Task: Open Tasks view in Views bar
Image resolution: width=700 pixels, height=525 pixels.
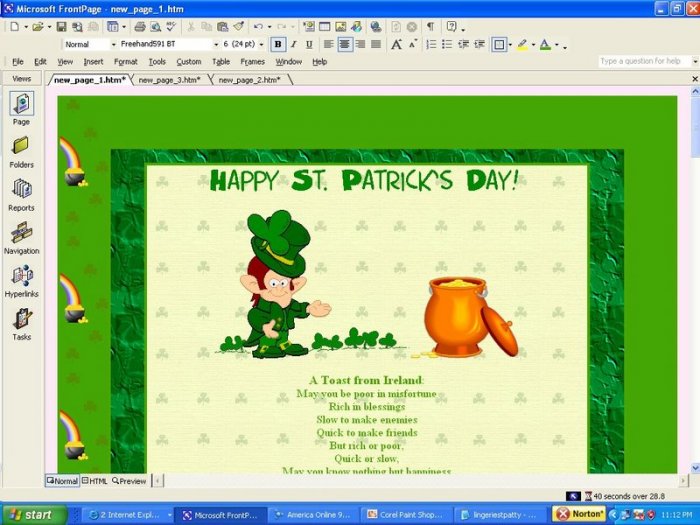Action: (21, 325)
